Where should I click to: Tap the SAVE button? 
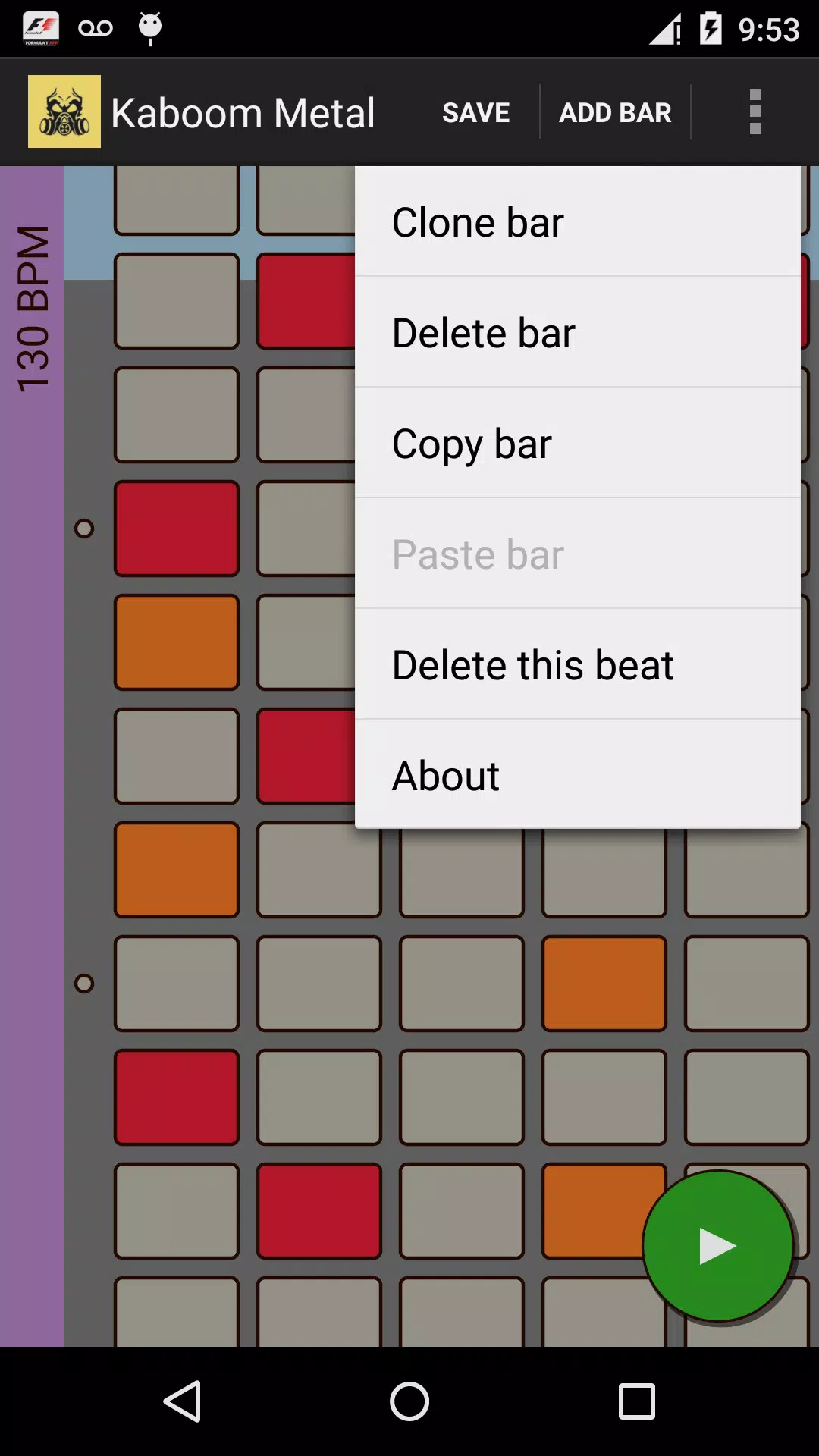click(x=476, y=112)
